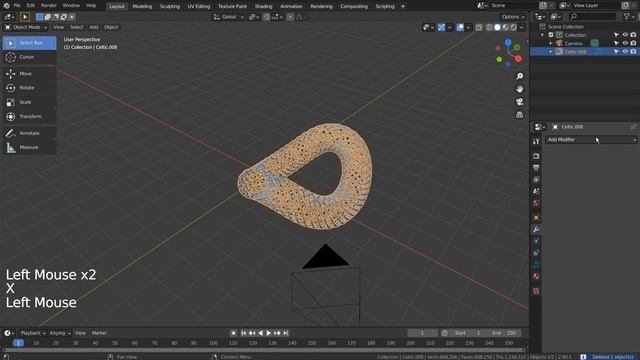The height and width of the screenshot is (360, 640).
Task: Collapse the Collection tree item
Action: tap(543, 35)
